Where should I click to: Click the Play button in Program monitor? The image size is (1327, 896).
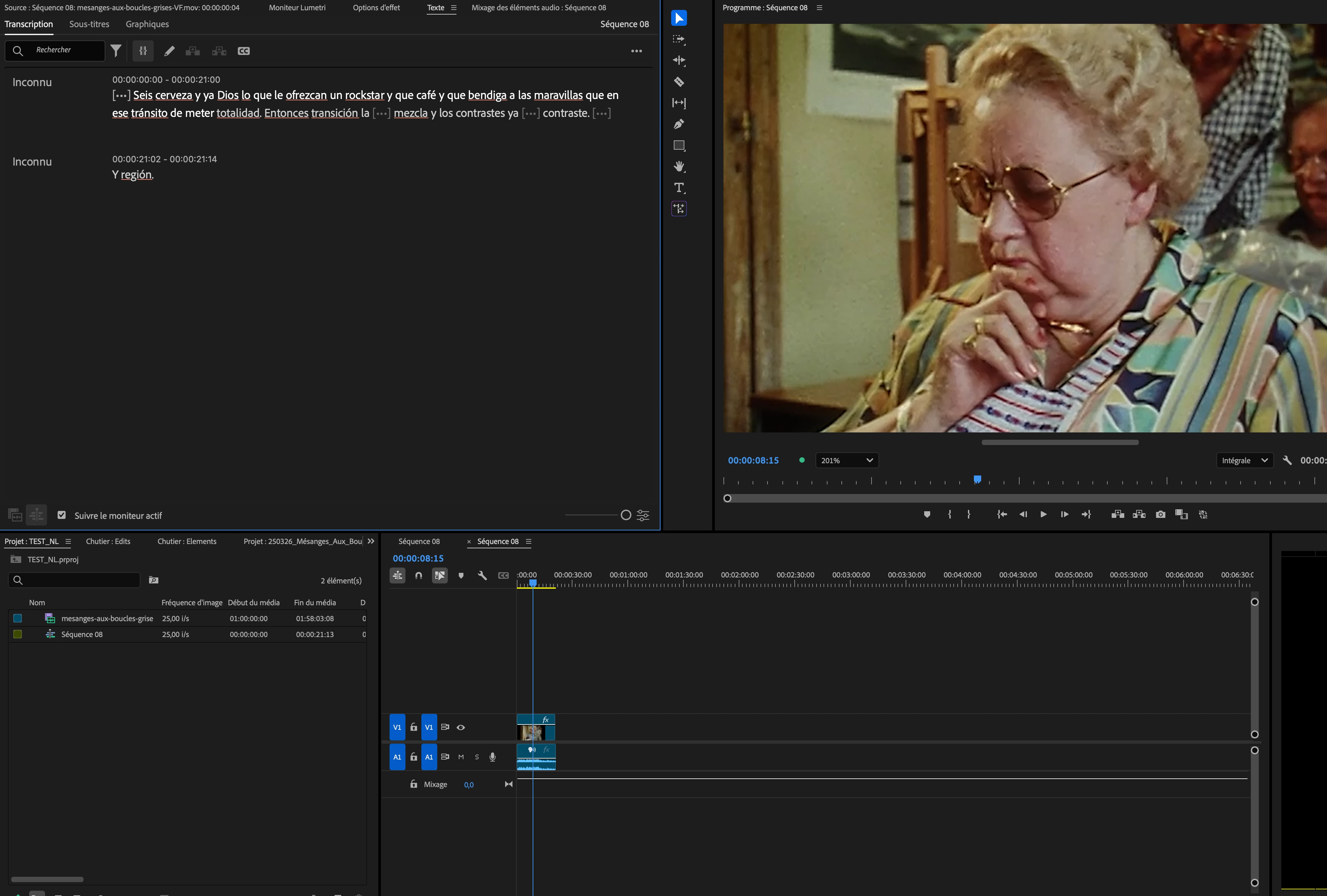1043,514
